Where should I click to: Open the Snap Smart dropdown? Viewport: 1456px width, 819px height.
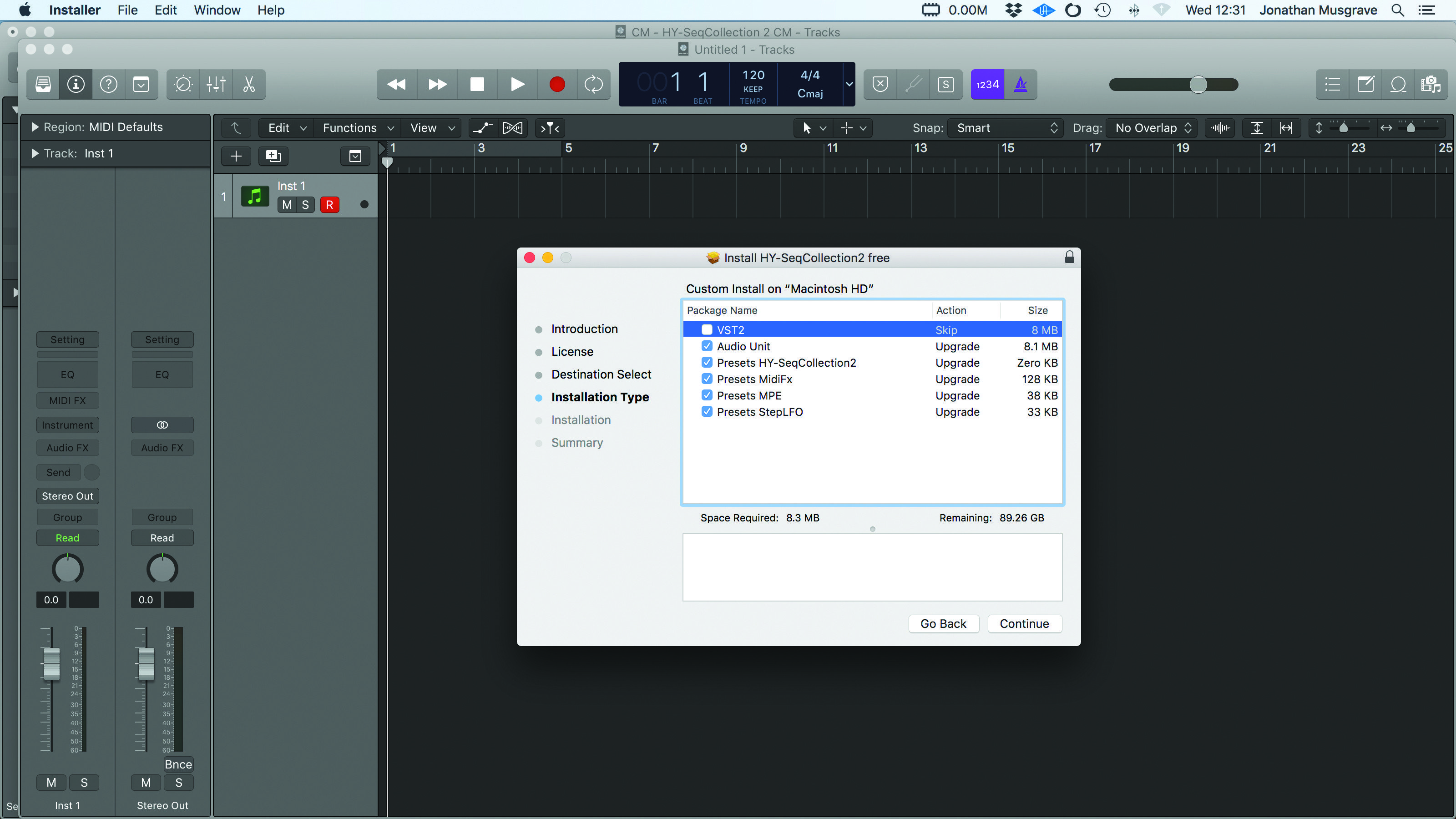tap(1006, 128)
